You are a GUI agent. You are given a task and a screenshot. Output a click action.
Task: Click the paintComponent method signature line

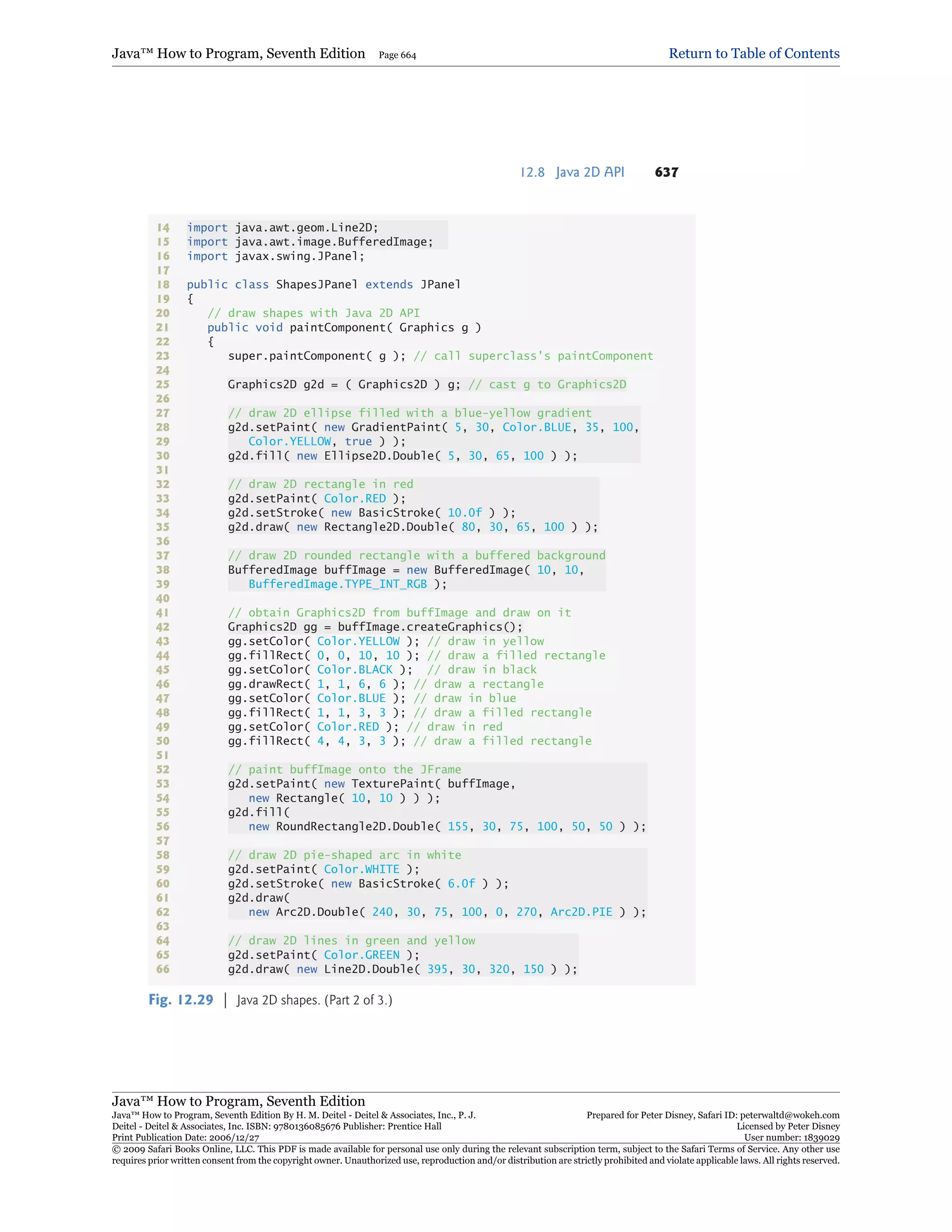(344, 327)
